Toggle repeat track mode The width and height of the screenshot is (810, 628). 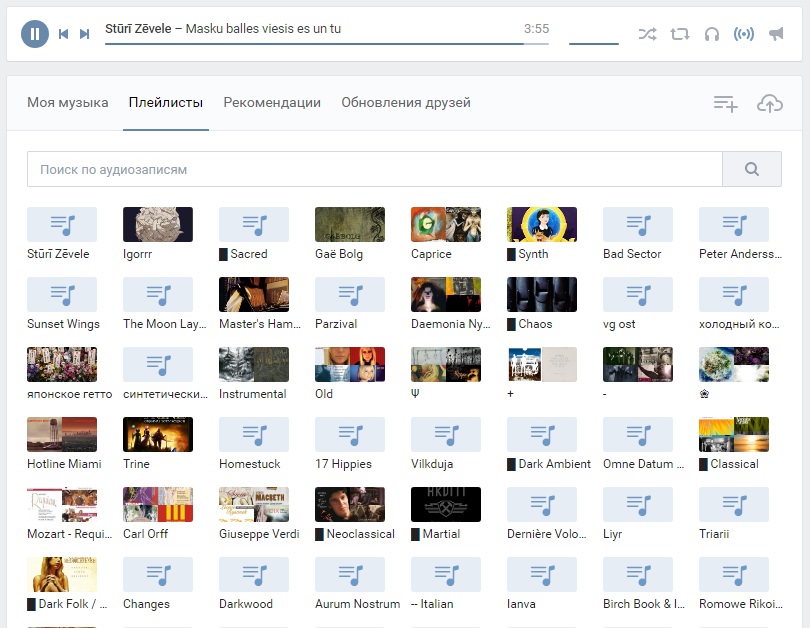tap(680, 34)
